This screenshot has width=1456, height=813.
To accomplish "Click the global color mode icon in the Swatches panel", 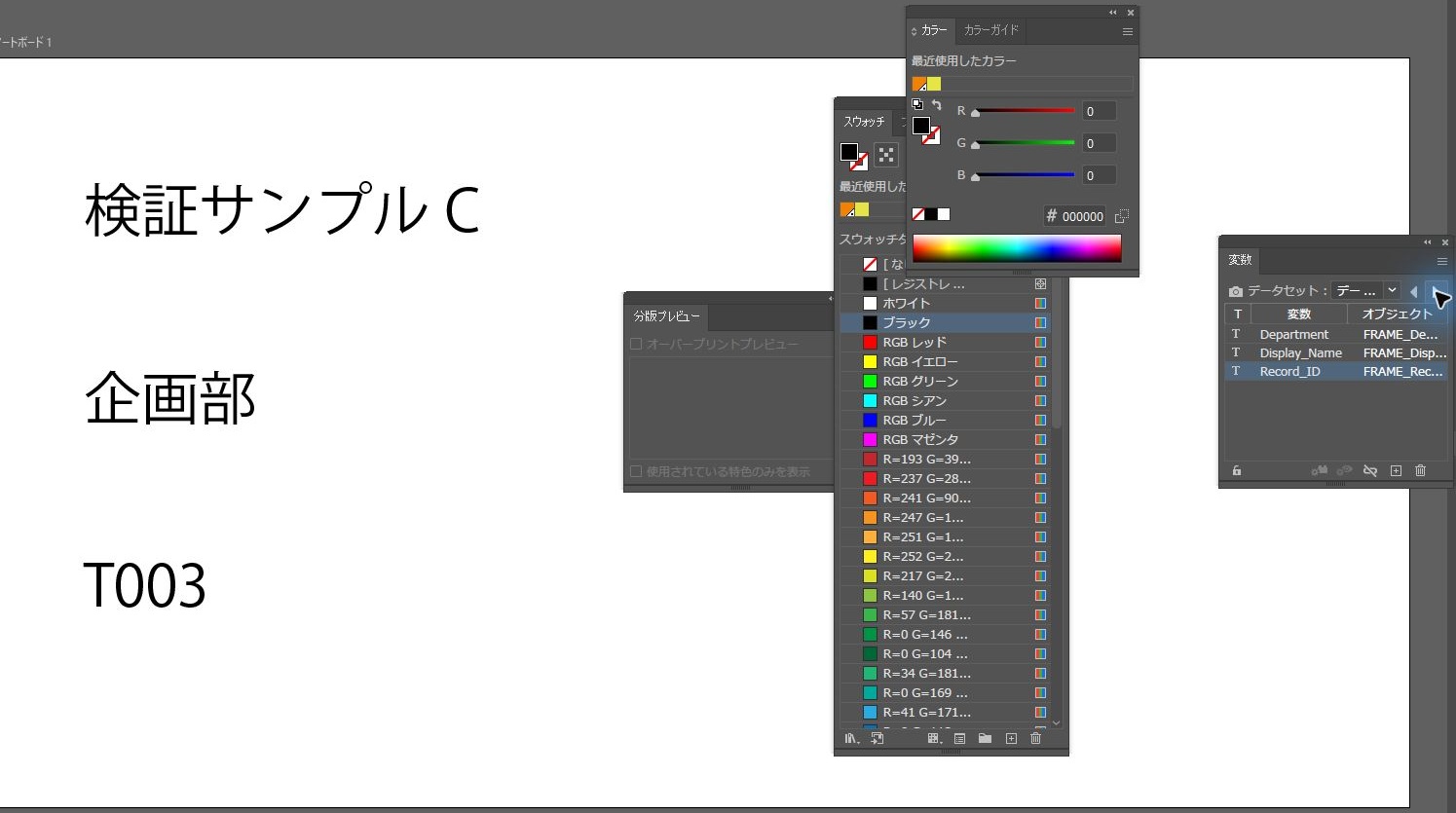I will coord(886,154).
